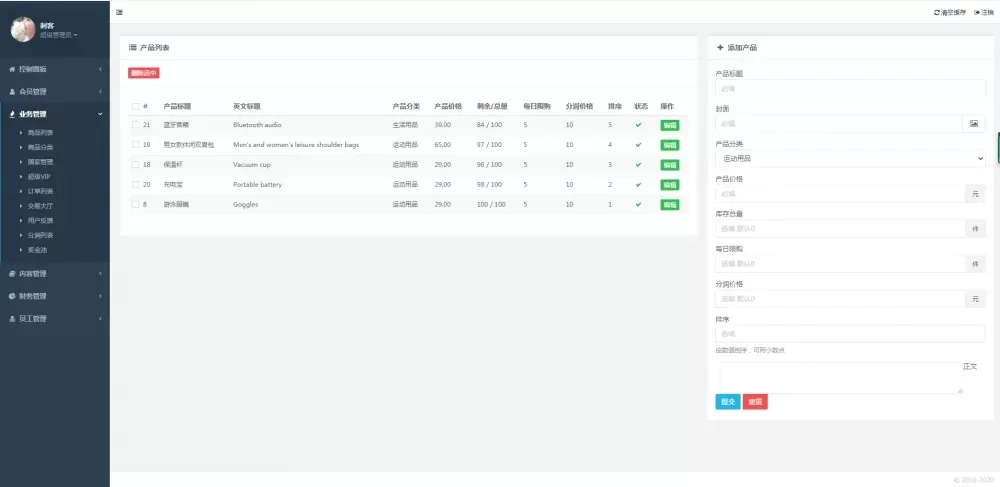Viewport: 1000px width, 487px height.
Task: Click the 控制面板 dashboard icon in sidebar
Action: point(12,69)
